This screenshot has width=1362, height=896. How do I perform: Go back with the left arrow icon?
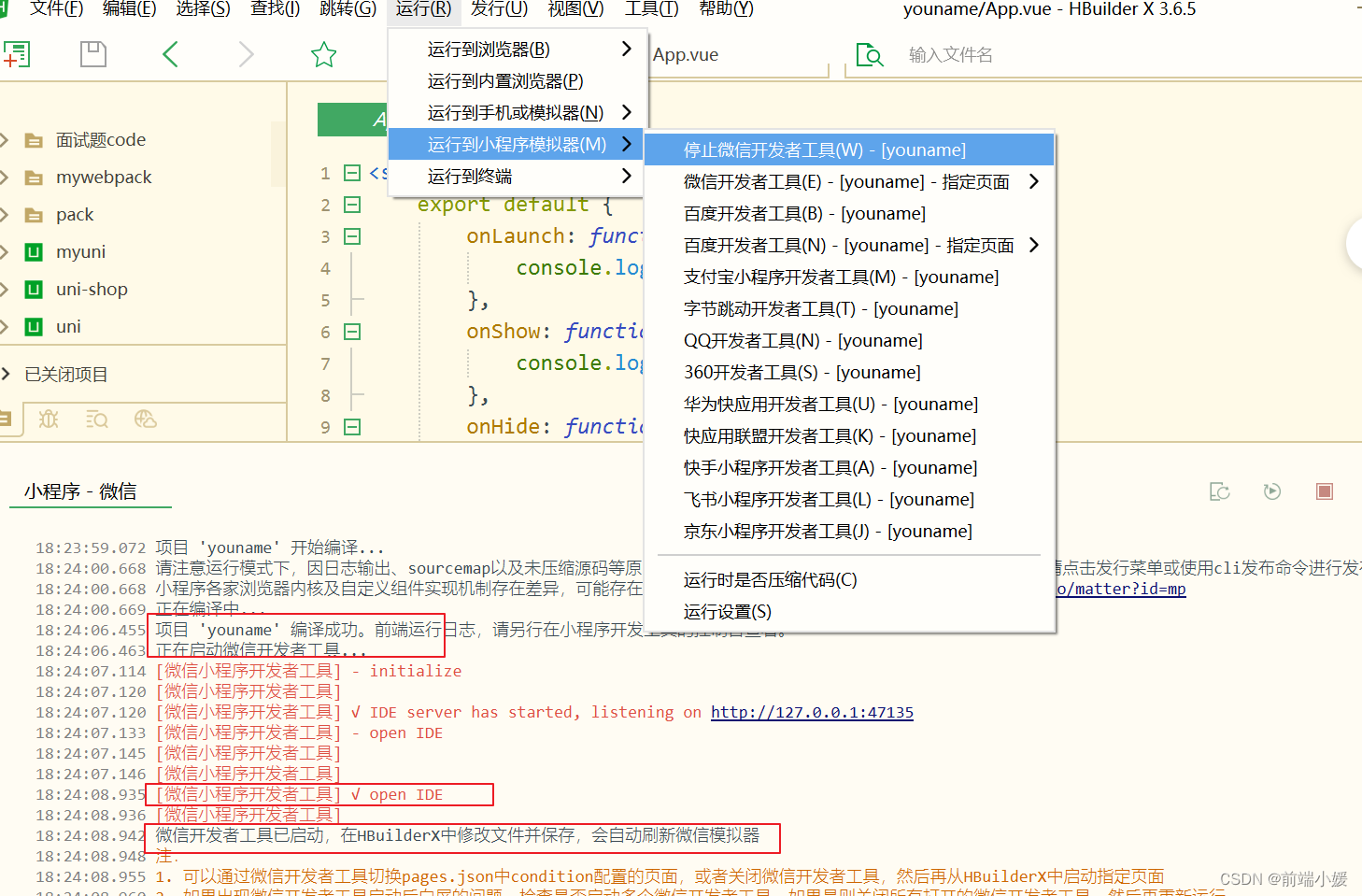tap(170, 54)
